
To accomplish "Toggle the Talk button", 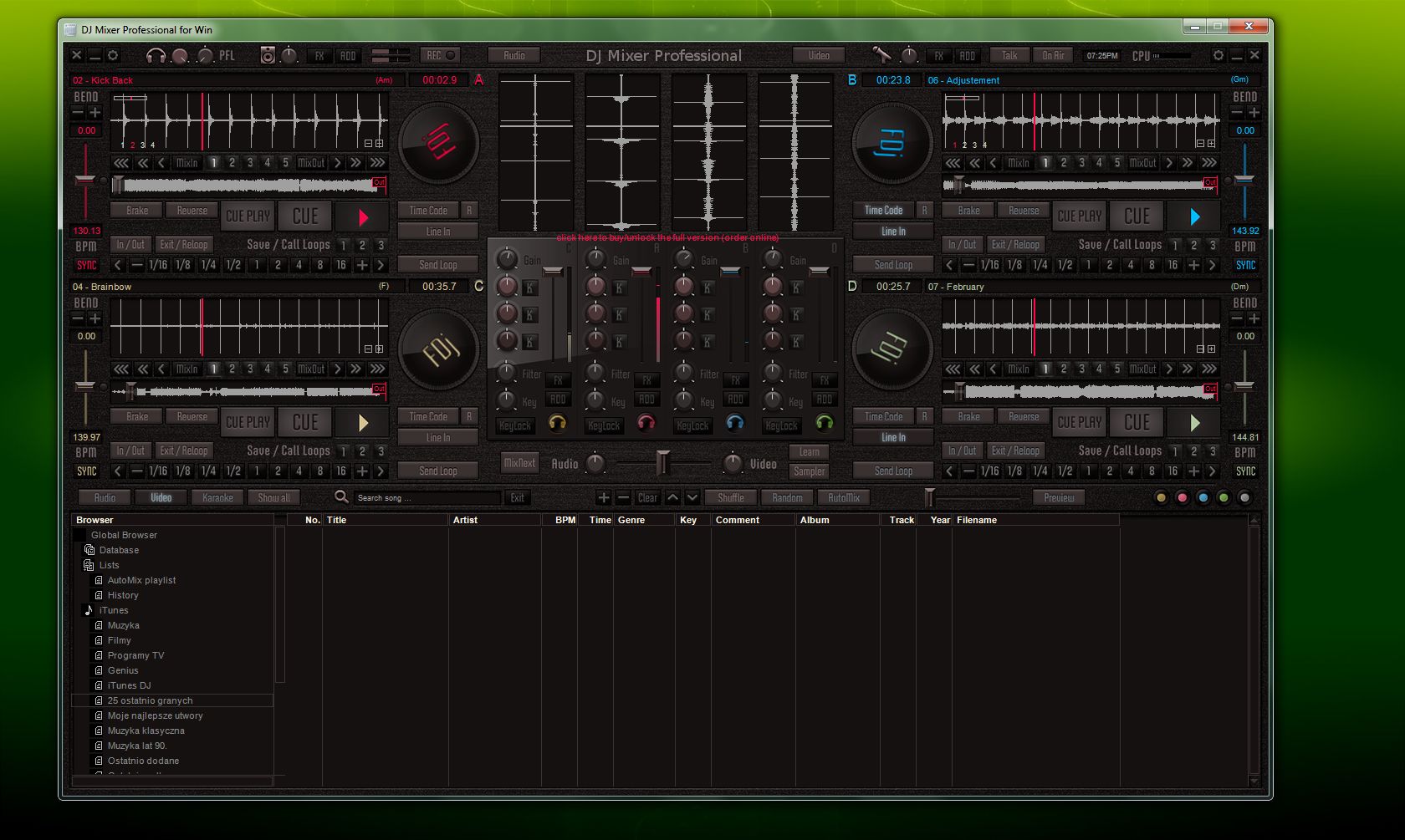I will click(1010, 56).
